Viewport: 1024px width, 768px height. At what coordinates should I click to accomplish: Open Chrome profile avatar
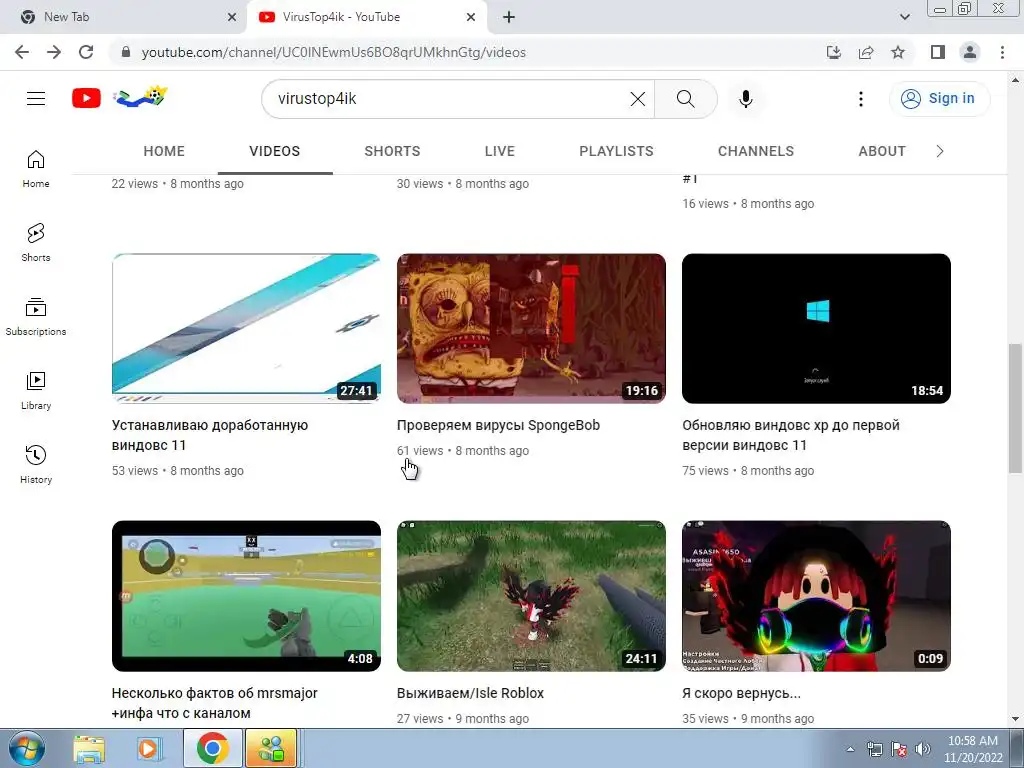click(x=970, y=52)
